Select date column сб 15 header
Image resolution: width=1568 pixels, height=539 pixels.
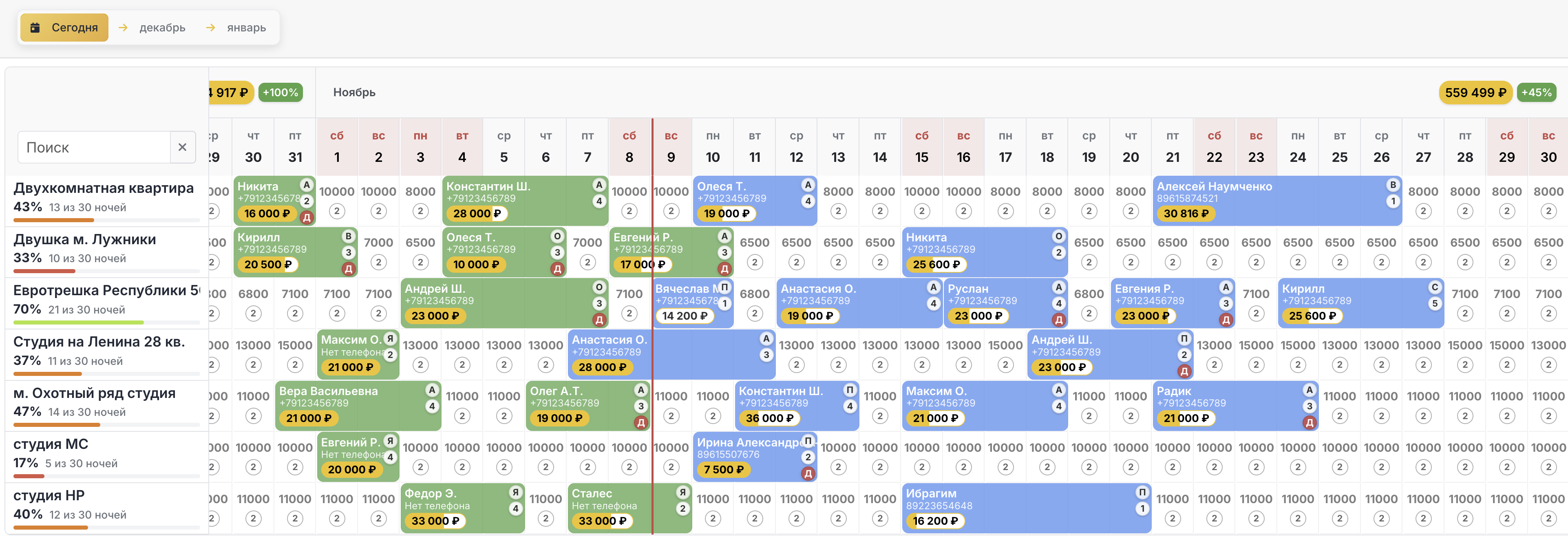pyautogui.click(x=921, y=147)
